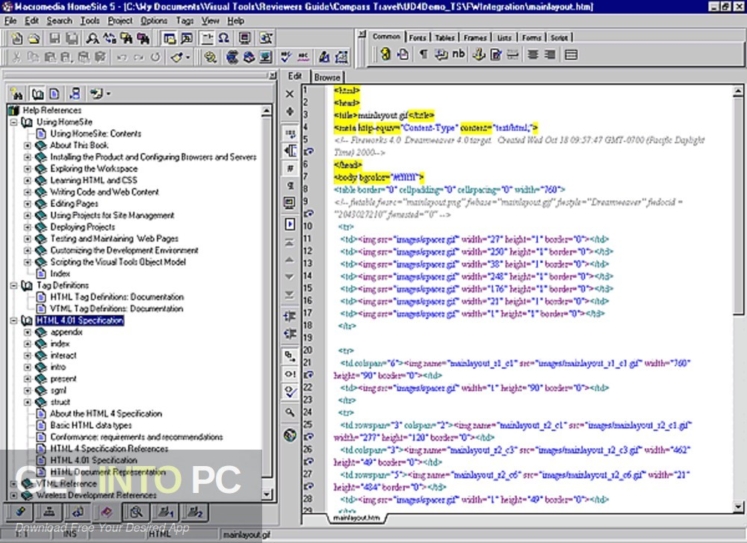This screenshot has width=747, height=543.
Task: Expand the Learning HTML and CSS node
Action: pos(28,181)
